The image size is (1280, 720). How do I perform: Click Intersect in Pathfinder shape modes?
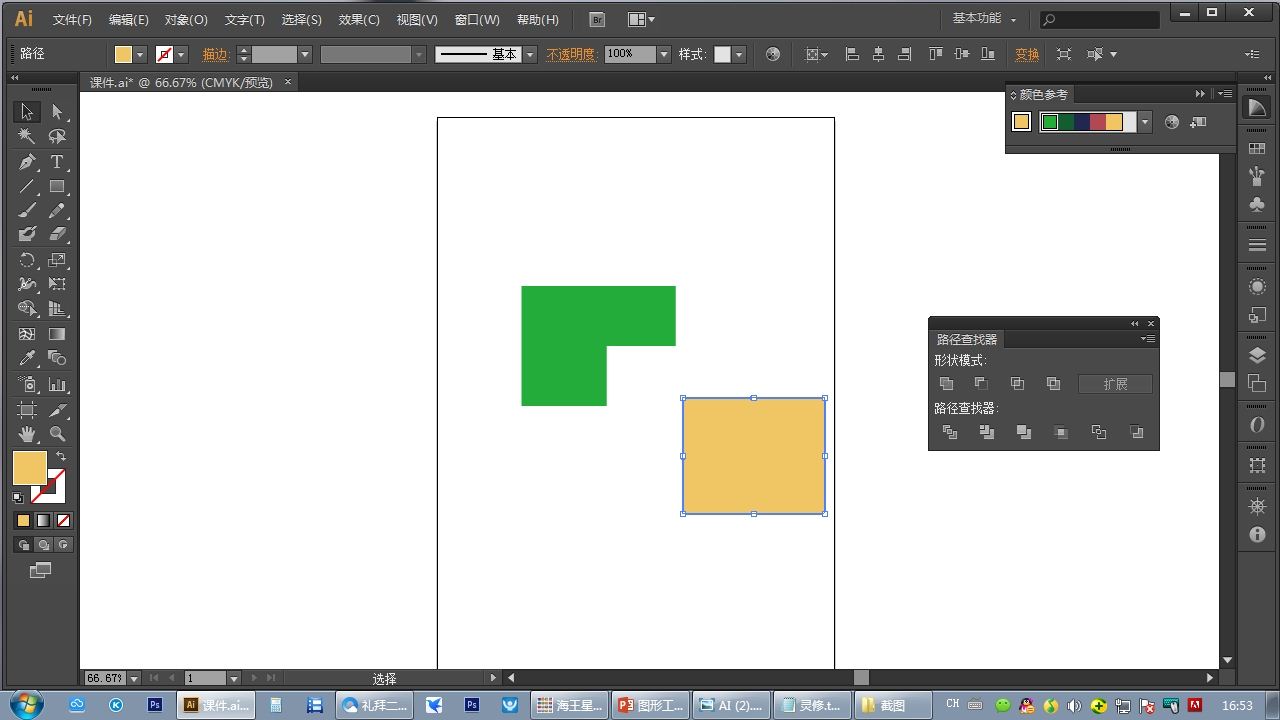1017,384
